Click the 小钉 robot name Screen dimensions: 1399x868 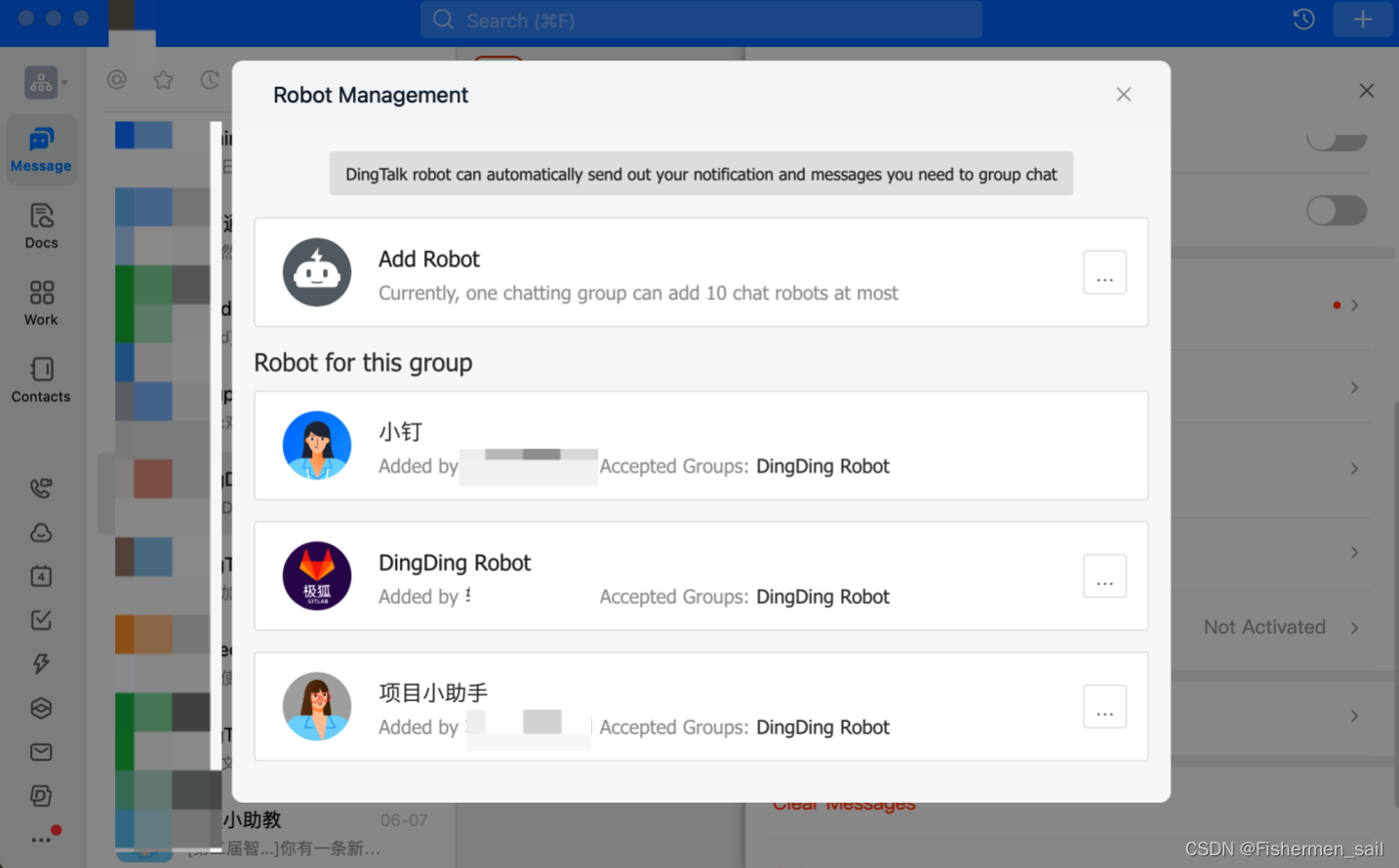401,432
